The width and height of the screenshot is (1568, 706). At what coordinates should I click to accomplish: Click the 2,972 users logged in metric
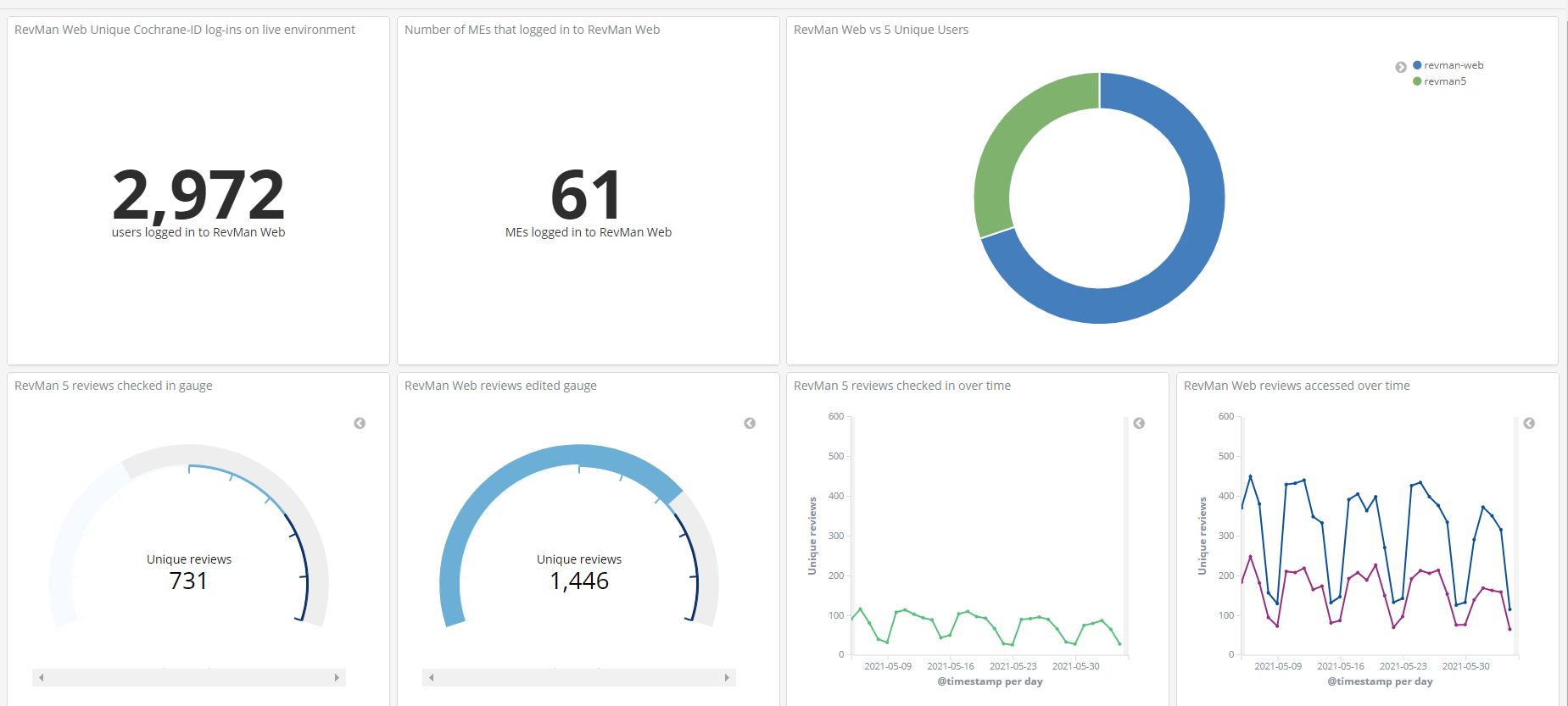point(198,195)
